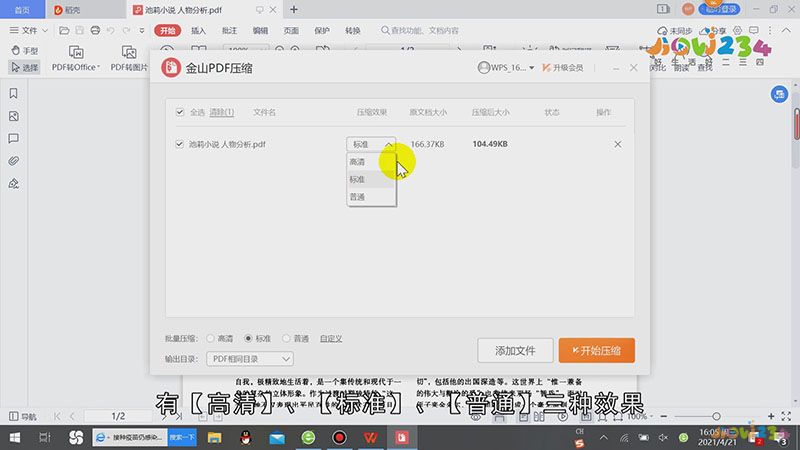The height and width of the screenshot is (450, 800).
Task: Select 标准 batch compression radio button
Action: (248, 338)
